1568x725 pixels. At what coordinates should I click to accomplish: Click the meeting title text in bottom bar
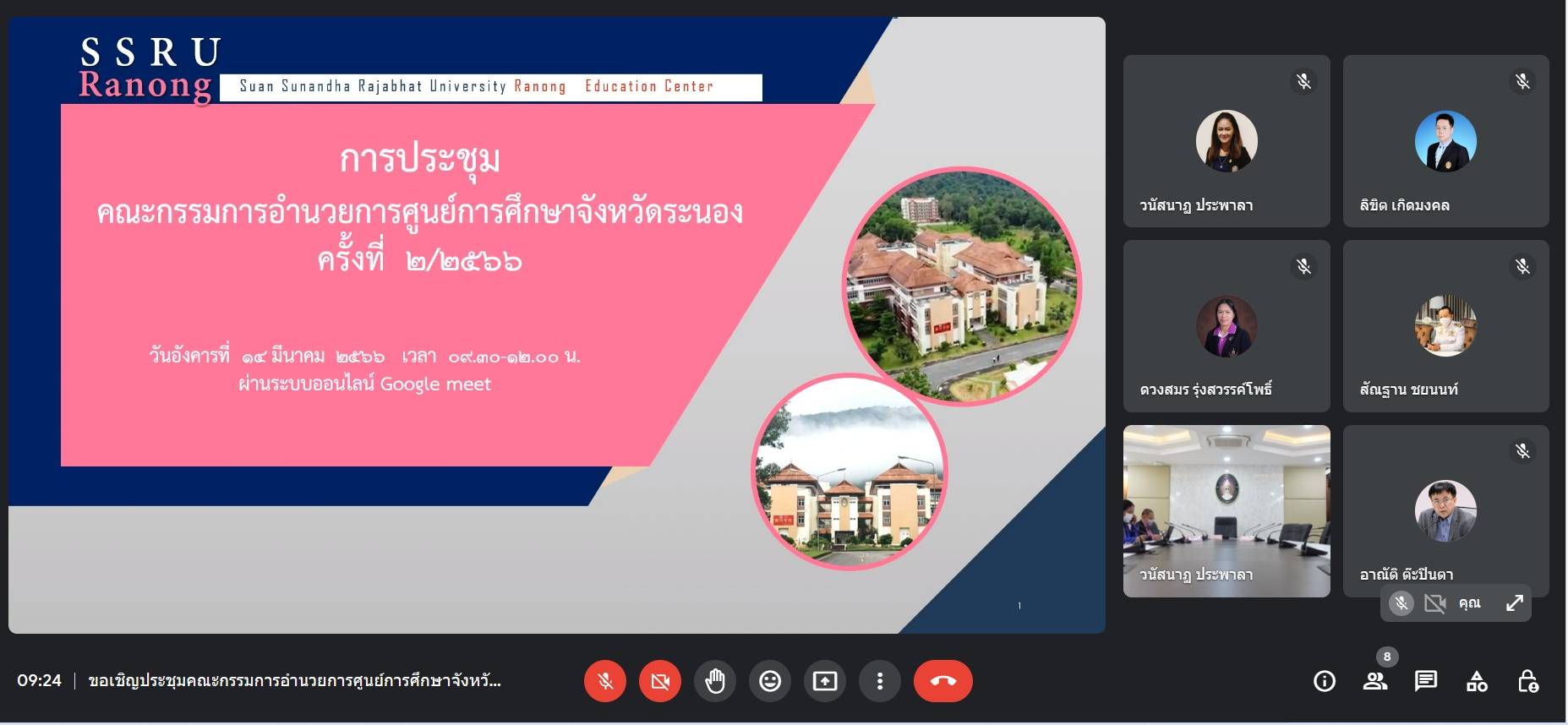pos(294,681)
